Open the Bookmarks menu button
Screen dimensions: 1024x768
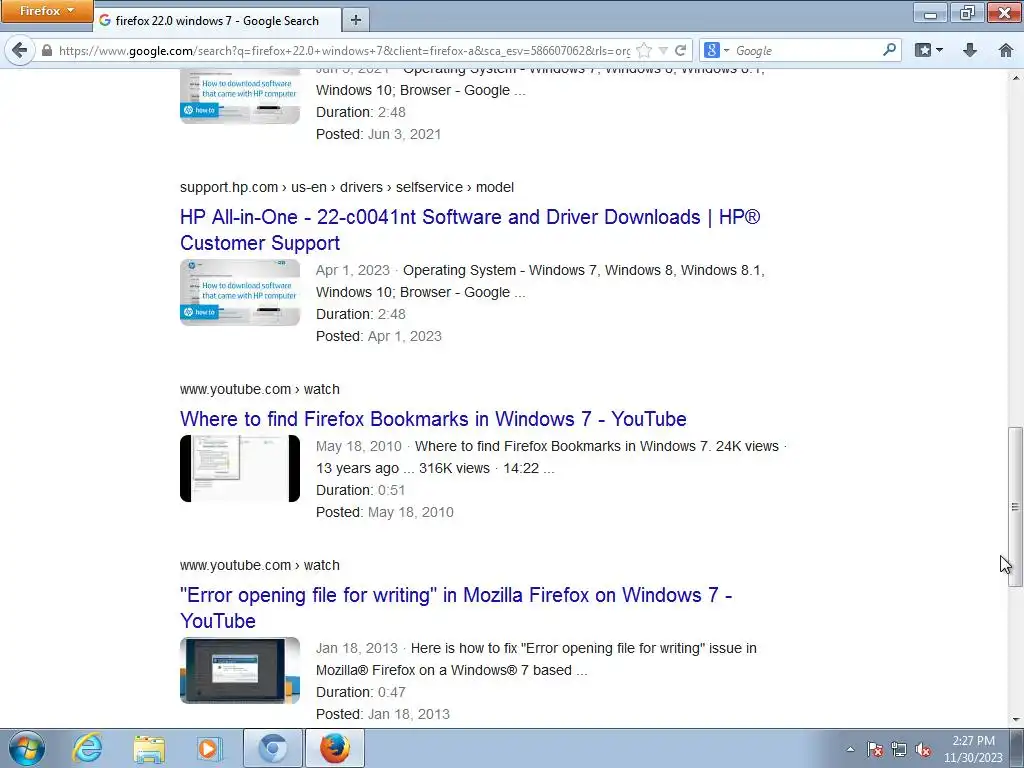pyautogui.click(x=929, y=50)
